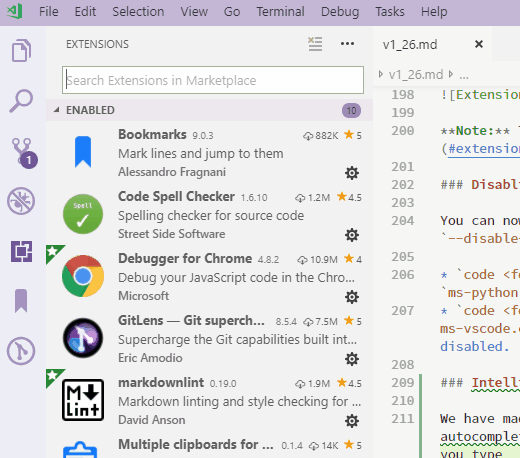Select the markdownlint extension title
The width and height of the screenshot is (520, 458).
(161, 382)
